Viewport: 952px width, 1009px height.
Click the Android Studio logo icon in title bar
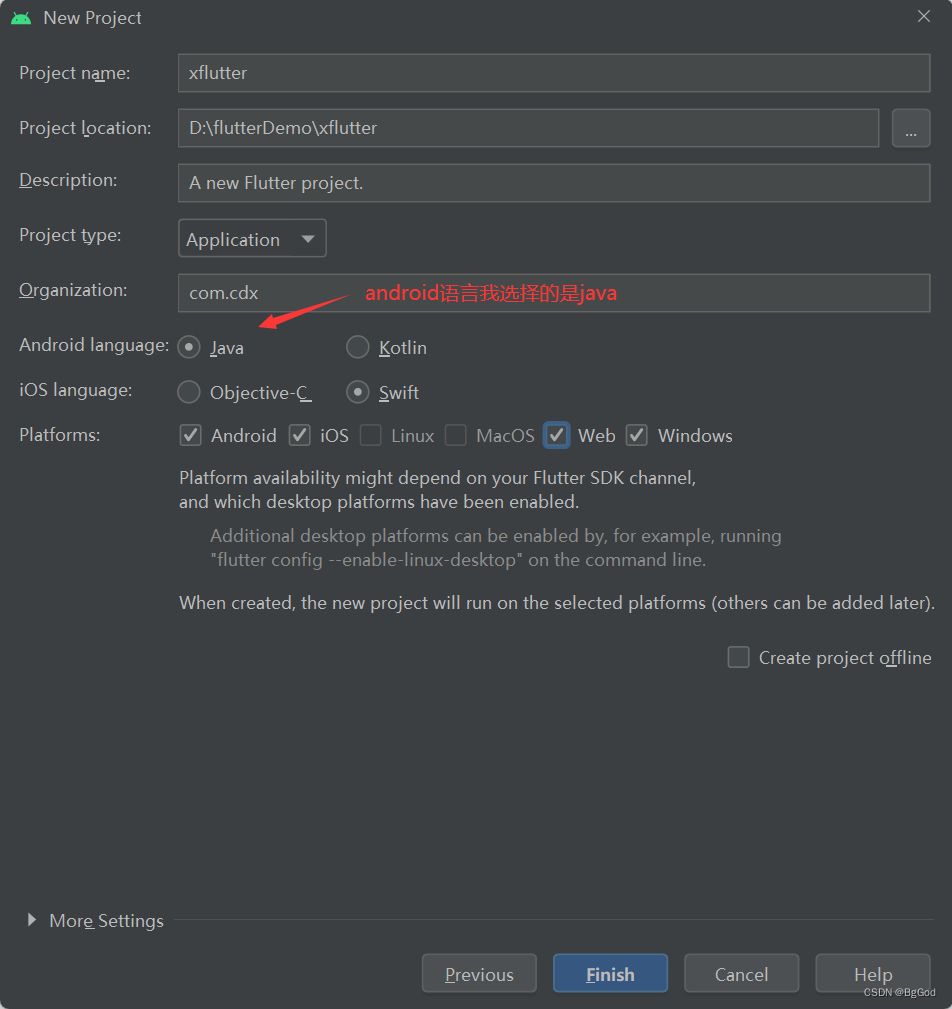coord(21,18)
